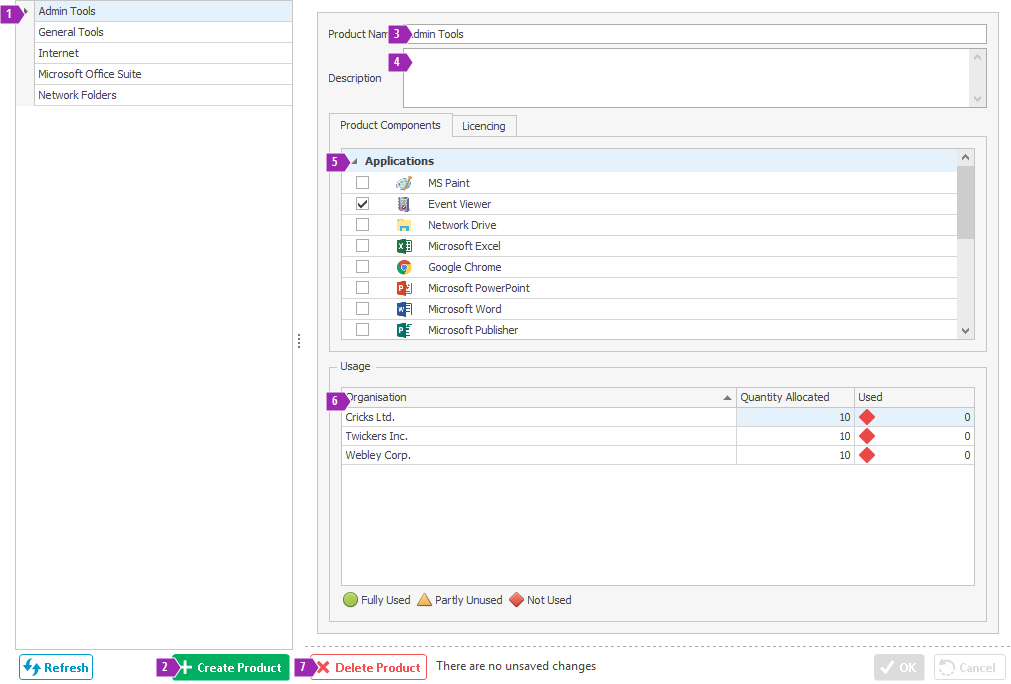1011x684 pixels.
Task: Click the applications list scrollbar thumb
Action: point(965,202)
